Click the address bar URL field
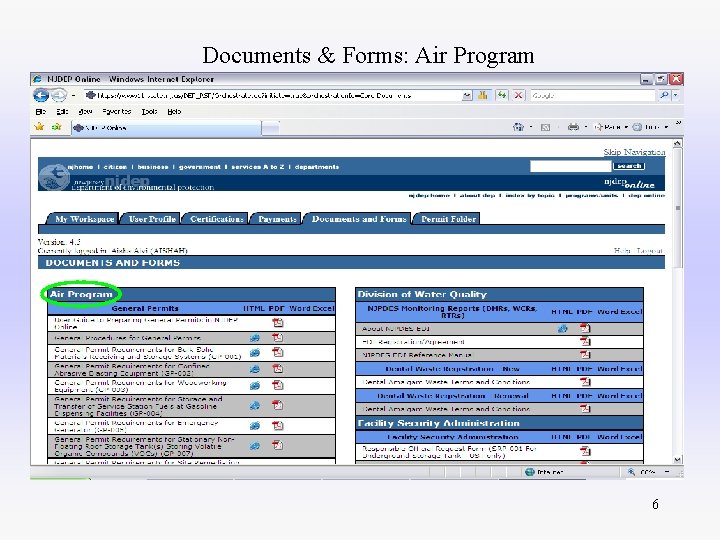 [x=273, y=96]
